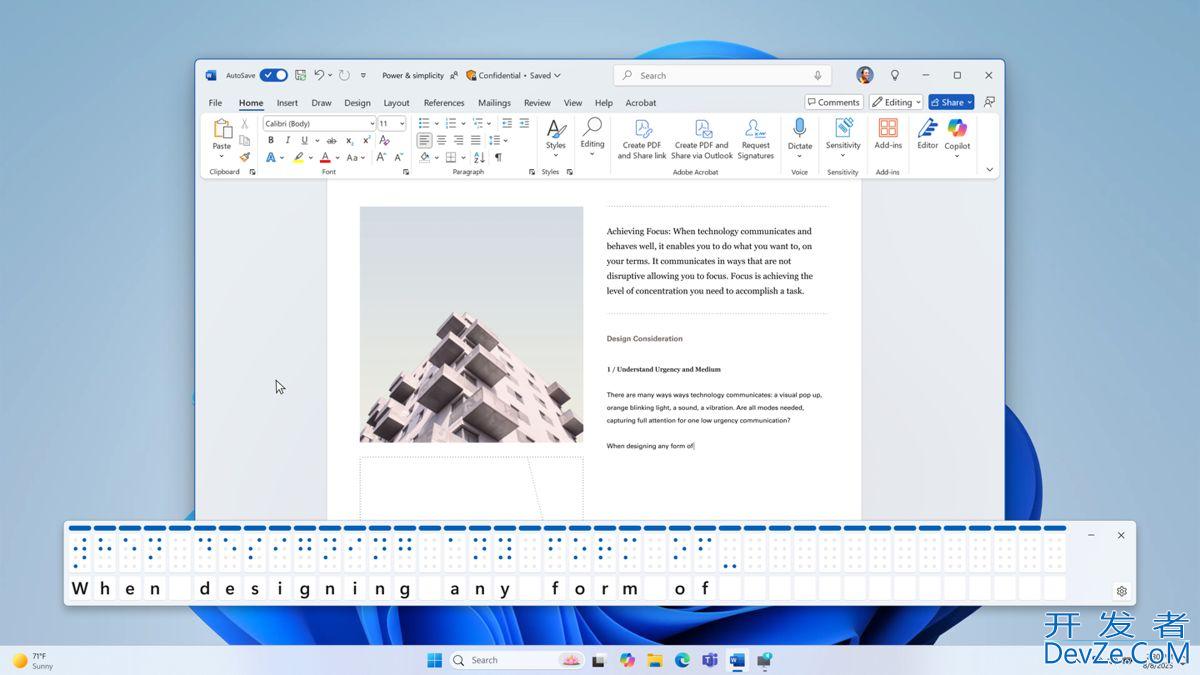Toggle italic formatting

click(x=287, y=141)
